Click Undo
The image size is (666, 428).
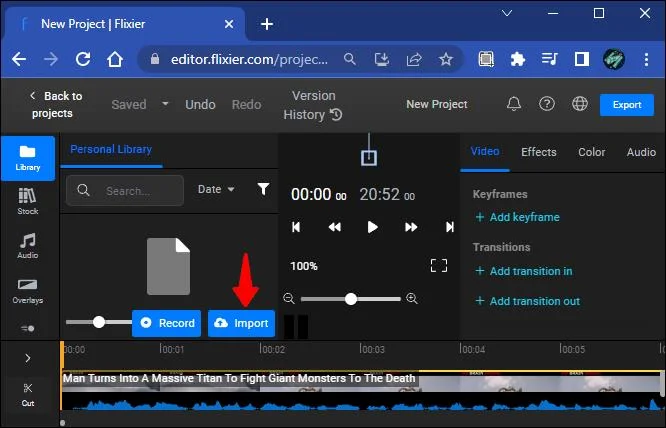200,104
